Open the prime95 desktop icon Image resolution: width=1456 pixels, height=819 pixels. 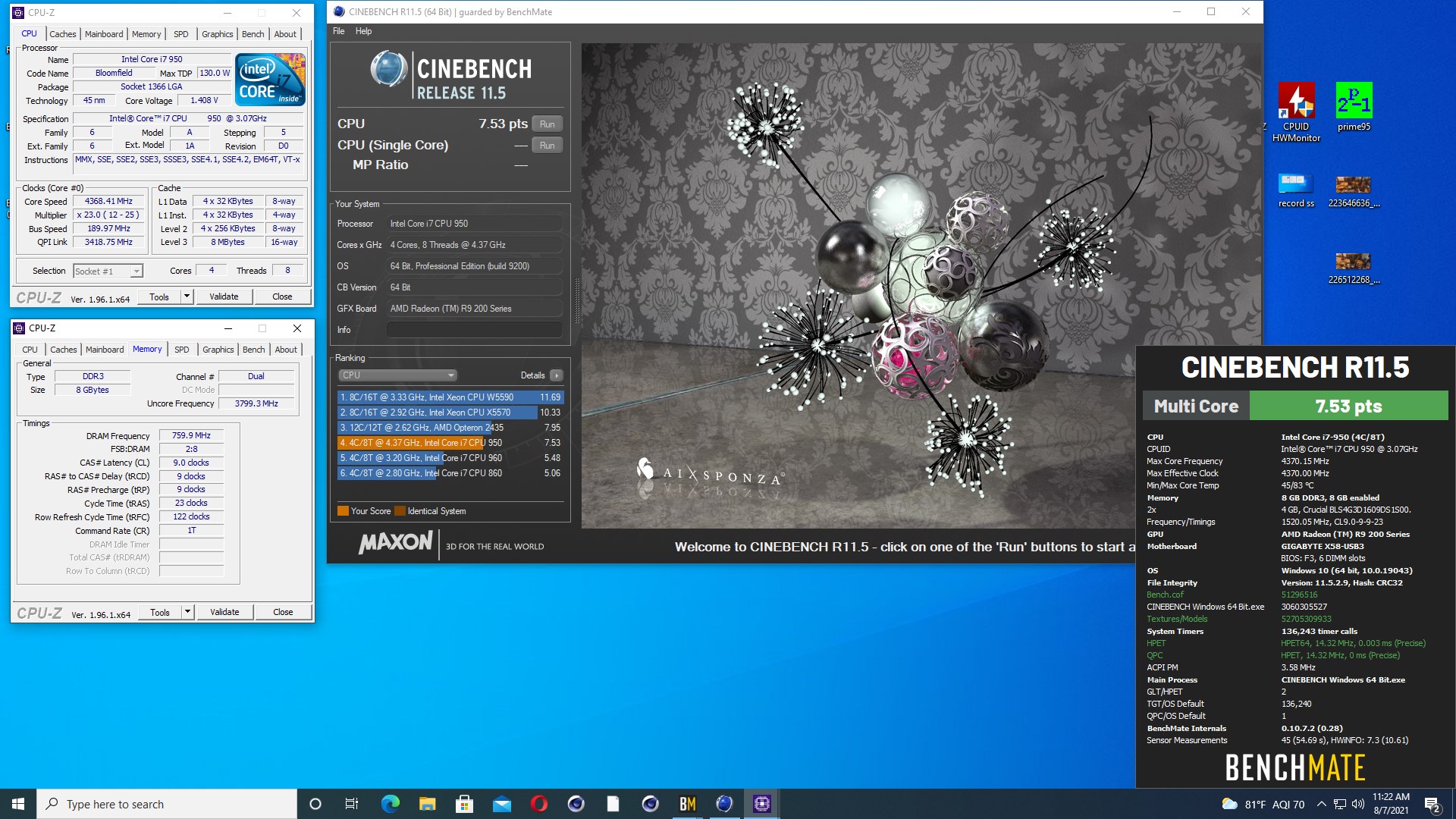click(x=1354, y=107)
